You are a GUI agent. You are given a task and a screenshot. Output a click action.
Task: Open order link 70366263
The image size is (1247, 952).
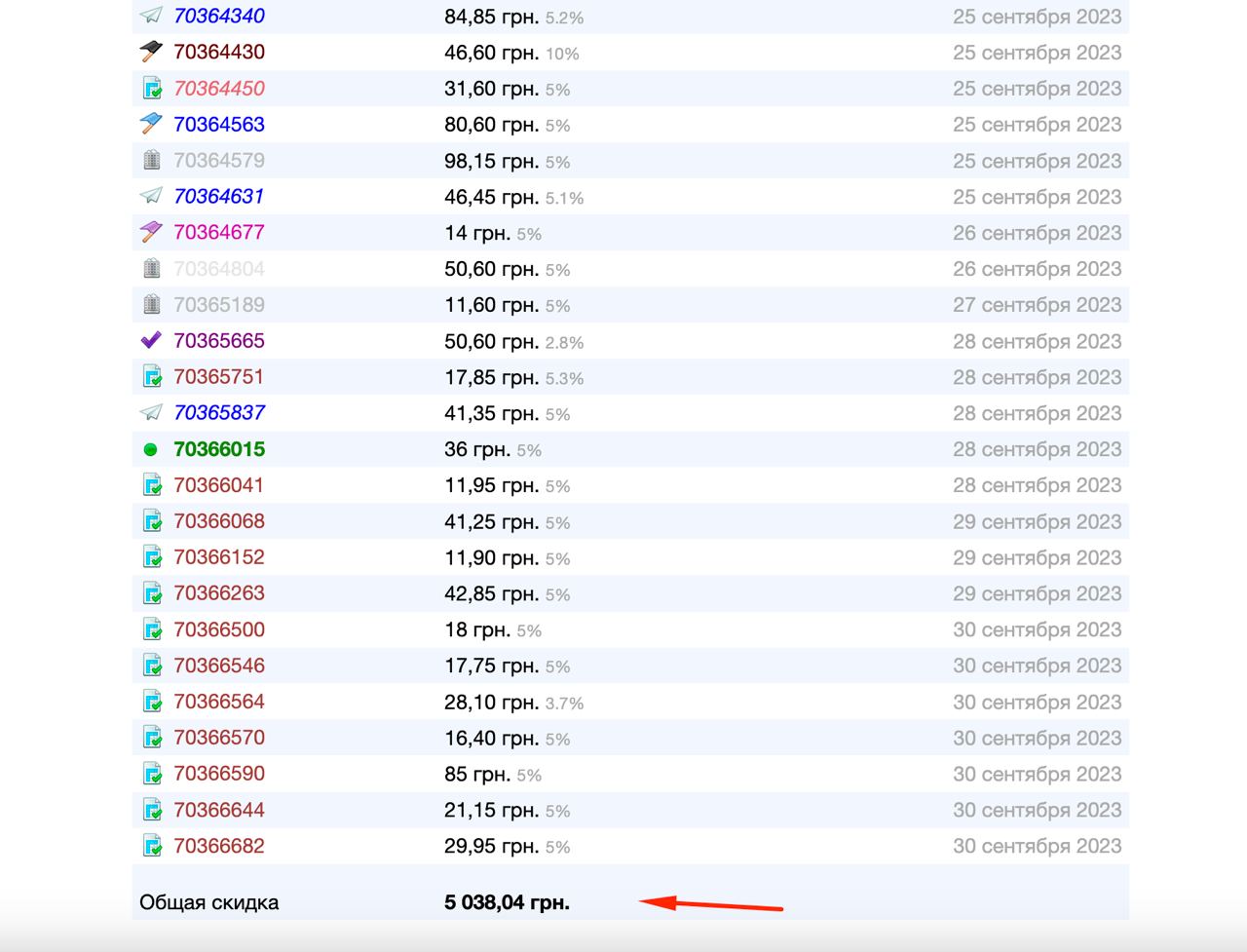point(219,593)
